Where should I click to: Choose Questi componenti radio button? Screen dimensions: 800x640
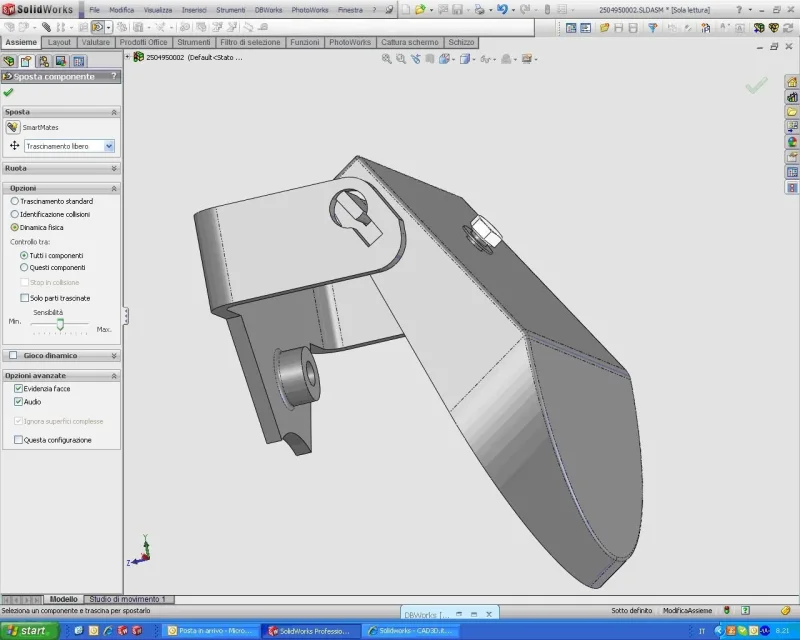click(x=24, y=267)
